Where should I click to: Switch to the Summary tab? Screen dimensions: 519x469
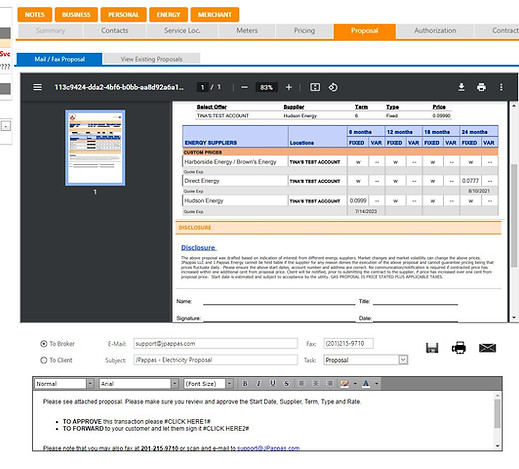[x=50, y=31]
